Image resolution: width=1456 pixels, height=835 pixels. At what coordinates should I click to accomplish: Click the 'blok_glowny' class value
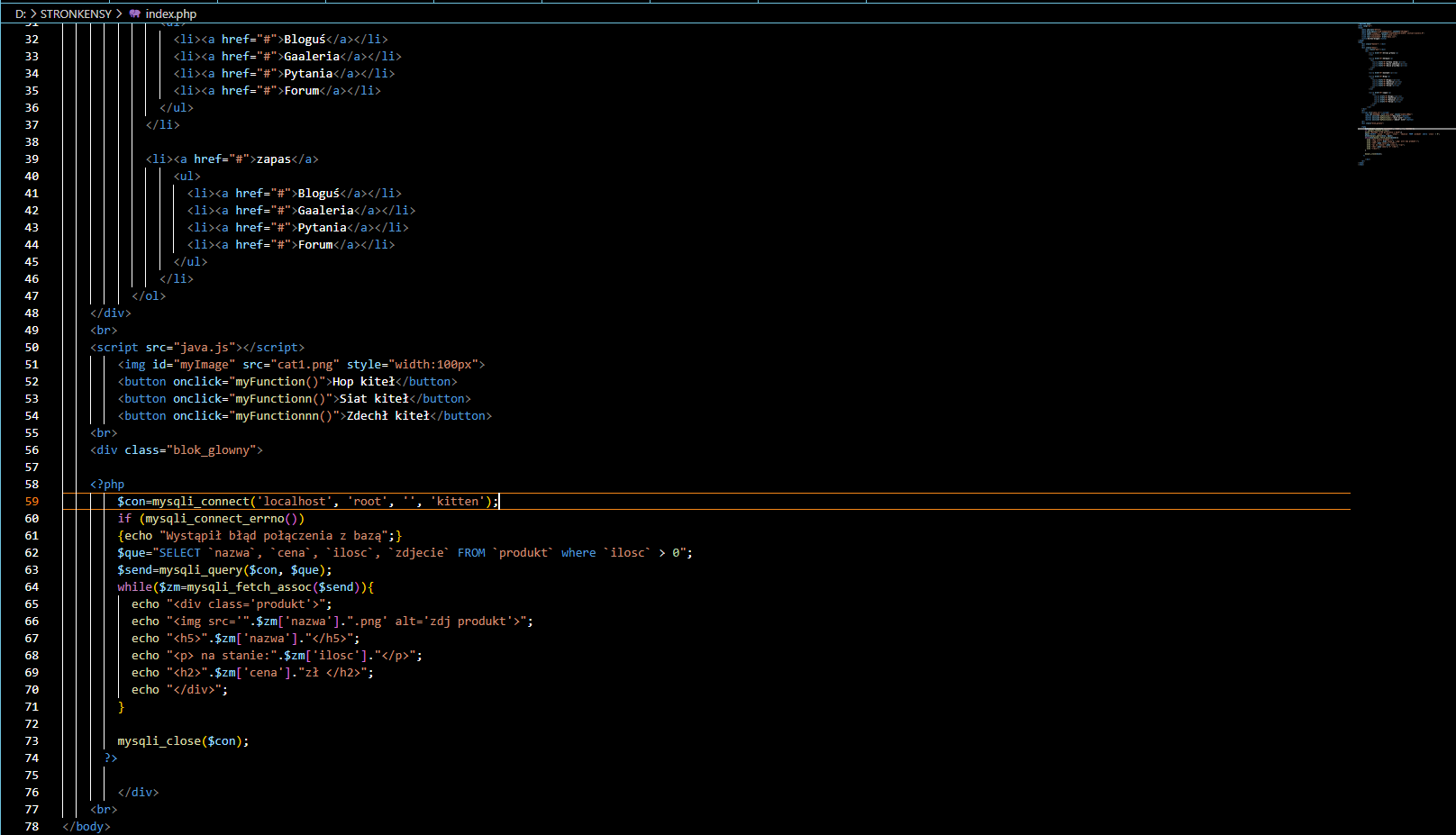tap(214, 450)
